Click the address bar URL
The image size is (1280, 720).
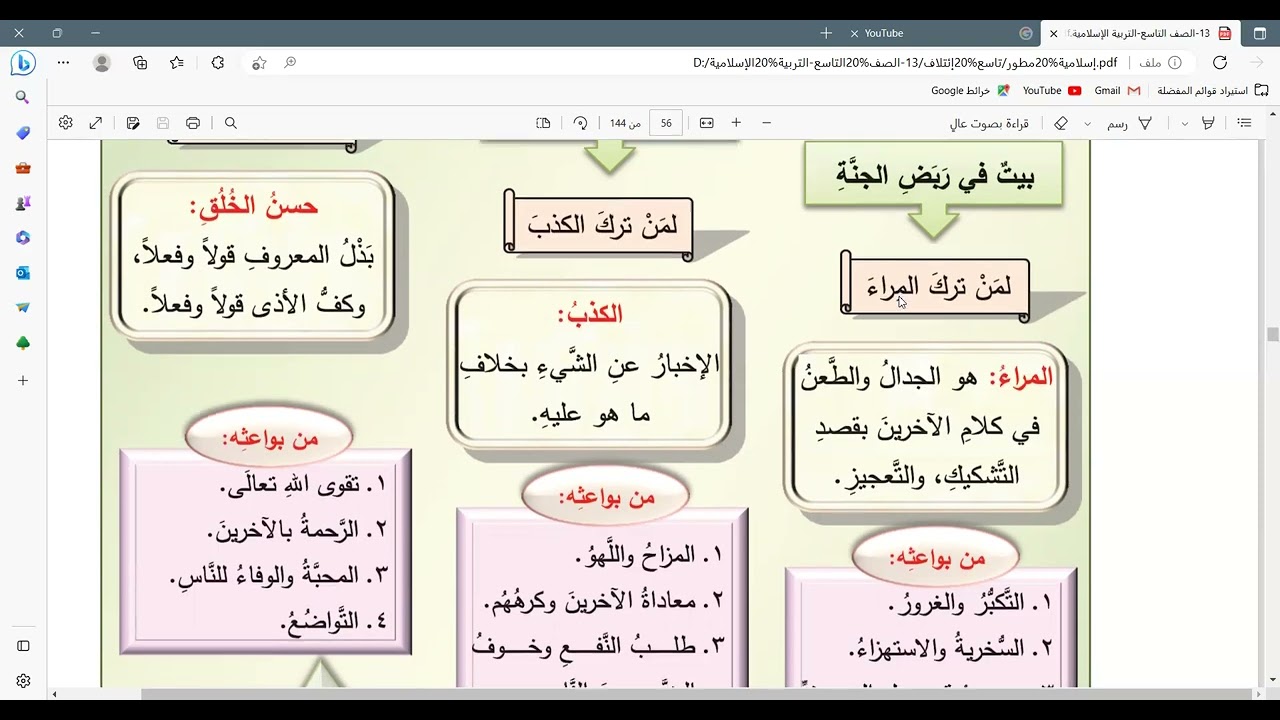click(x=906, y=63)
